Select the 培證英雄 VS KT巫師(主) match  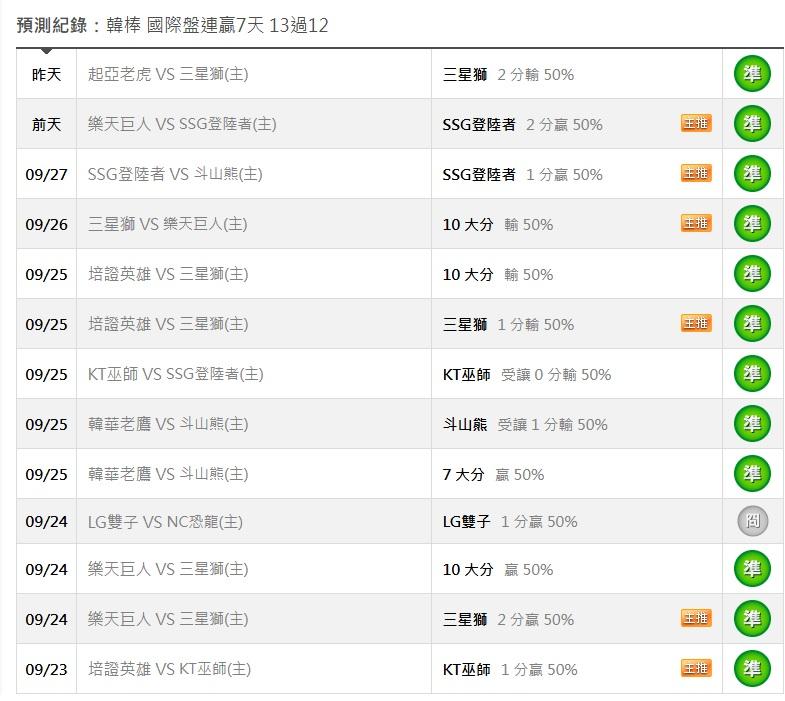pos(170,669)
